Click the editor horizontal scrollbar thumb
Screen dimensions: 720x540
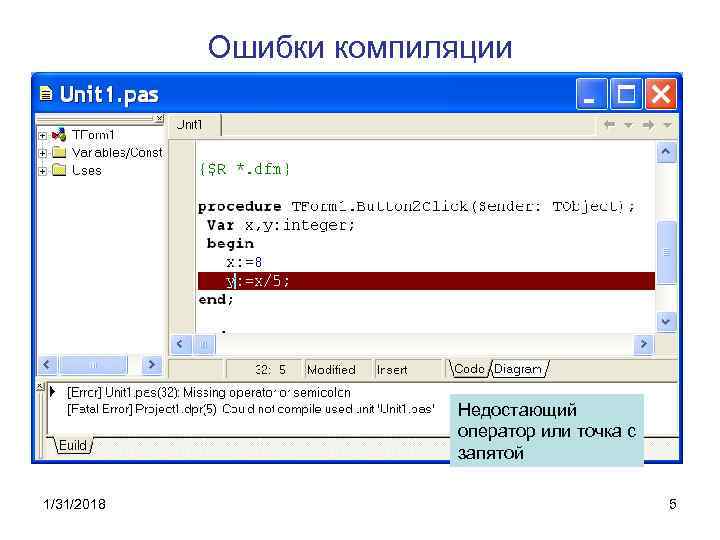point(204,344)
